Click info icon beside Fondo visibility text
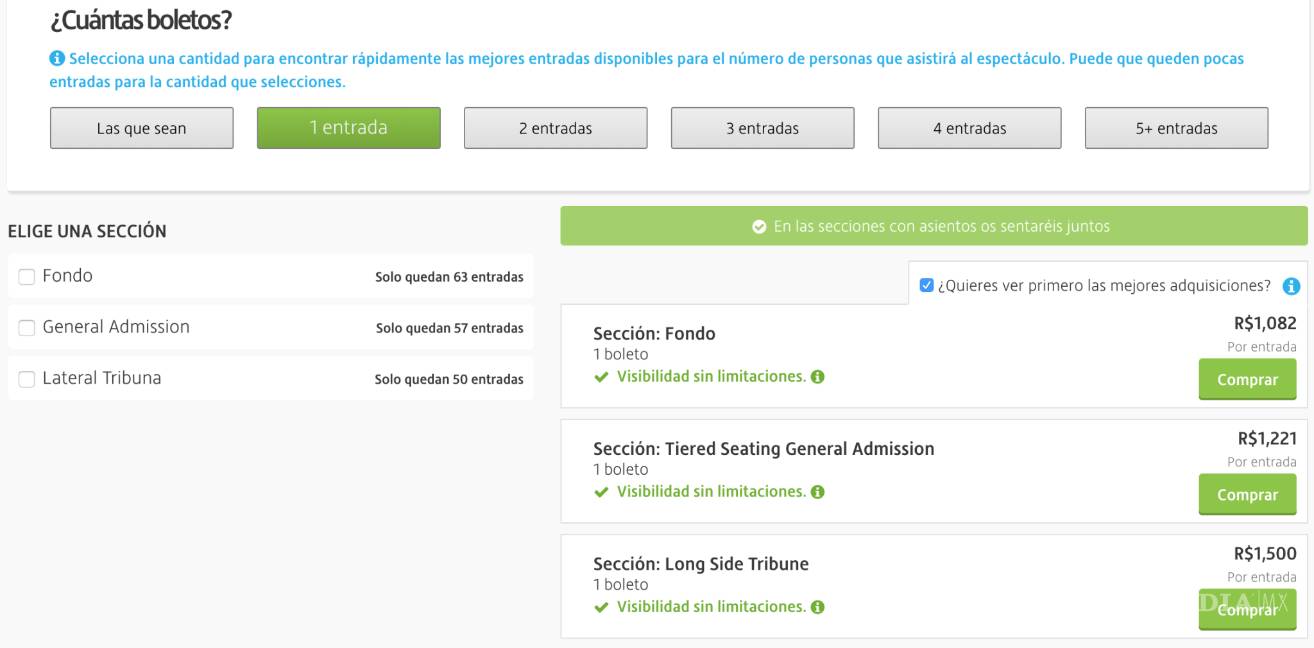Image resolution: width=1314 pixels, height=648 pixels. pyautogui.click(x=817, y=377)
